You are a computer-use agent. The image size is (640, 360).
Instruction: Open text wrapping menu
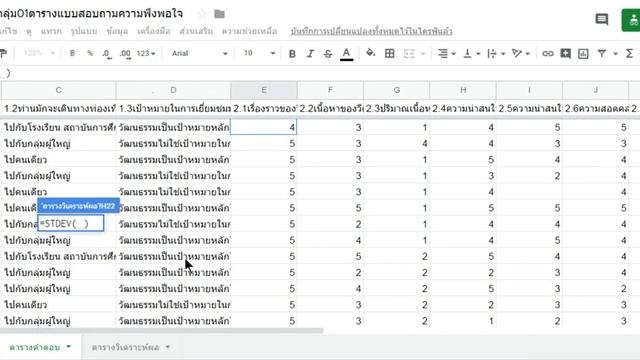click(x=496, y=53)
